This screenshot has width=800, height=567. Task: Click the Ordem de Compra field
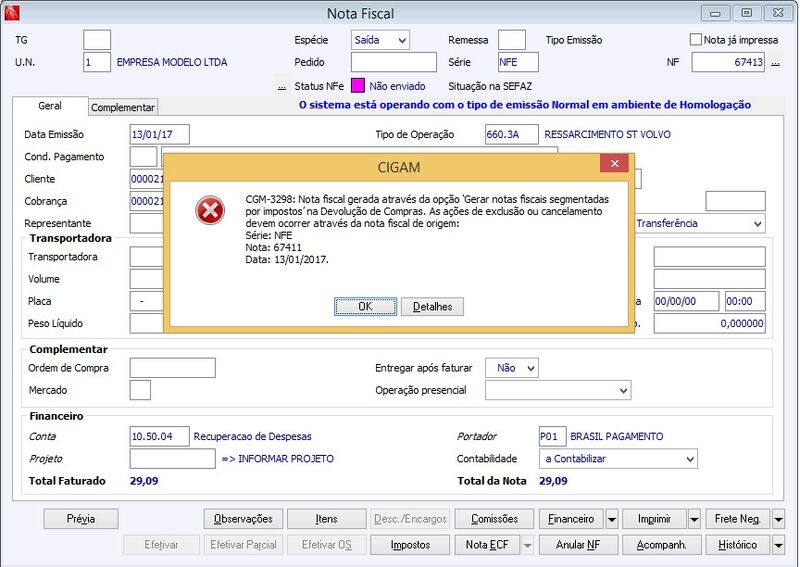(172, 368)
